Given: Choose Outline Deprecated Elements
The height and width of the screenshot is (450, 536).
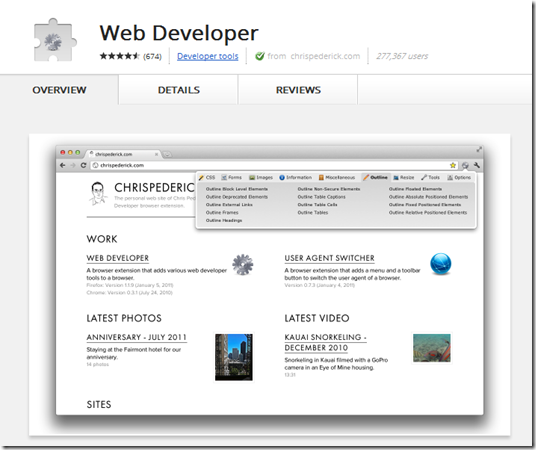Looking at the screenshot, I should 237,197.
